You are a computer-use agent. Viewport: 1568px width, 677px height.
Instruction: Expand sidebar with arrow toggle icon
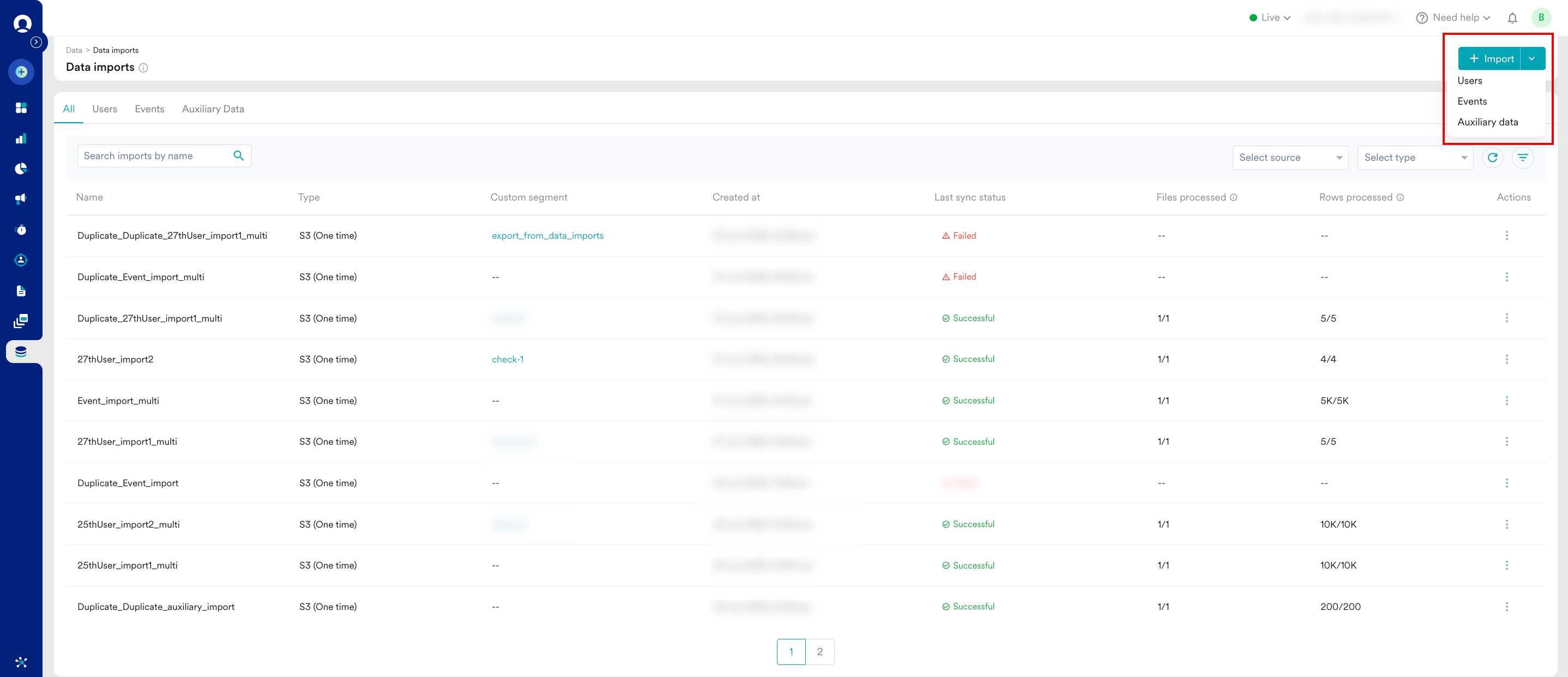[37, 42]
